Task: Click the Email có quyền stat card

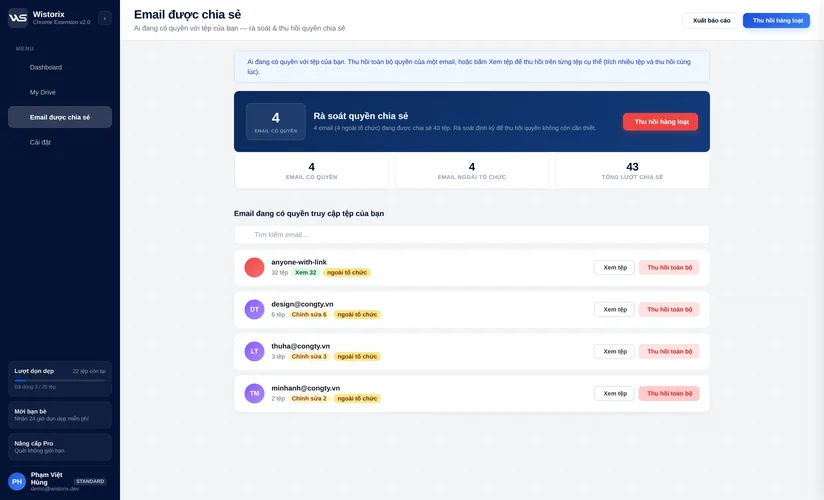Action: pos(312,171)
